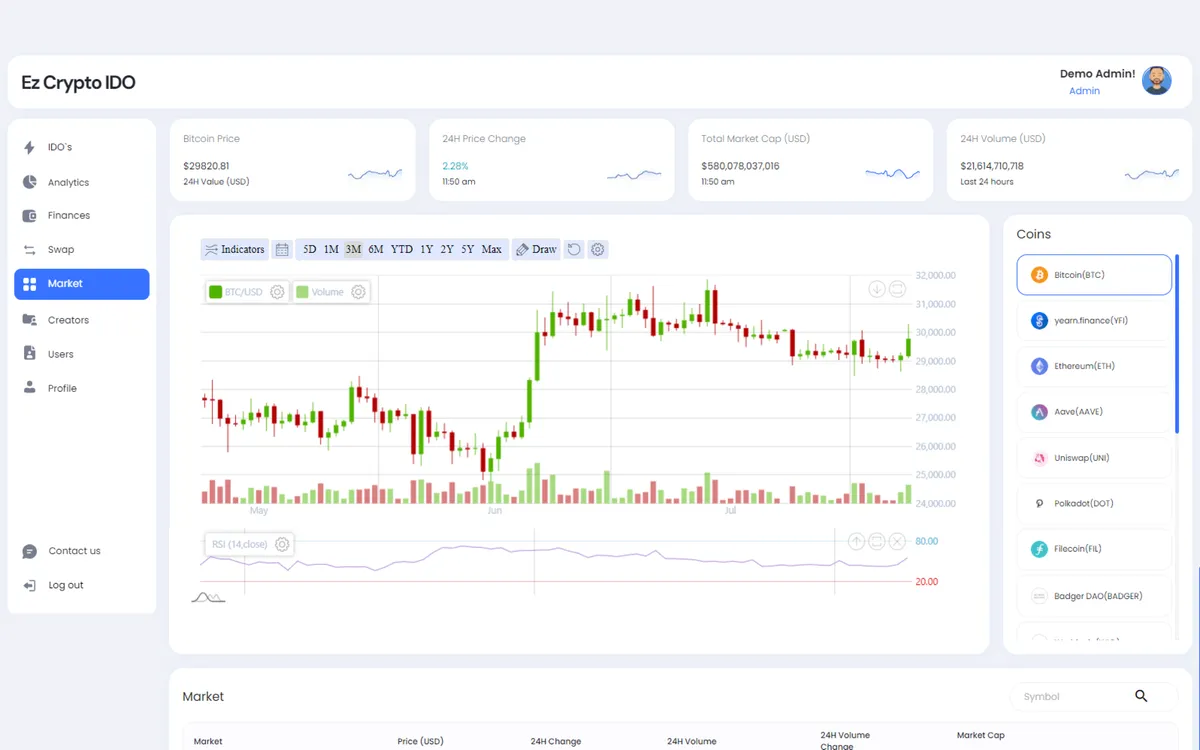1200x750 pixels.
Task: Select Uniswap(UNI) in Coins list
Action: [1094, 457]
